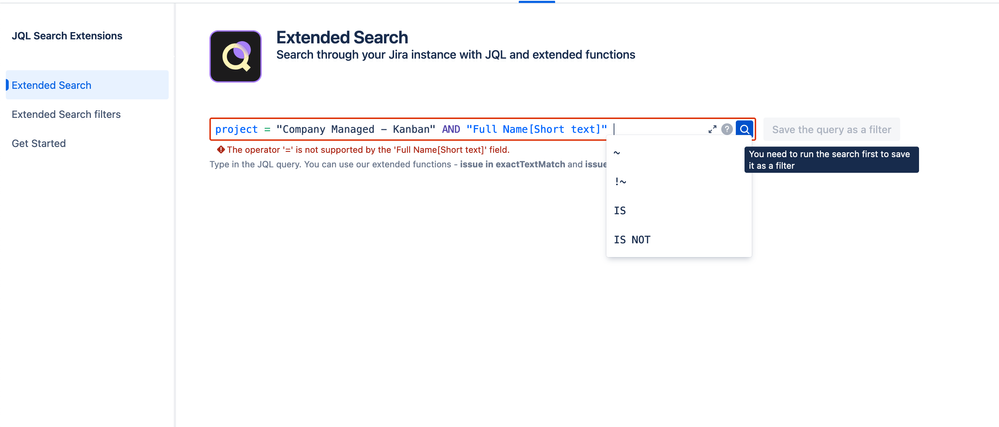
Task: Click the Extended Search app logo icon
Action: click(x=235, y=56)
